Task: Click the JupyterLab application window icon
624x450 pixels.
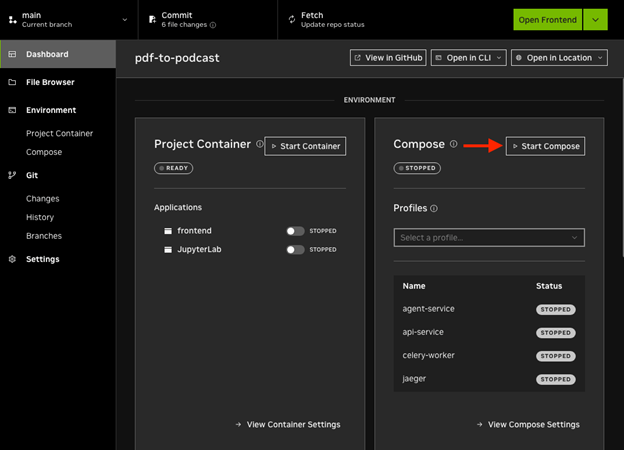Action: pyautogui.click(x=168, y=249)
